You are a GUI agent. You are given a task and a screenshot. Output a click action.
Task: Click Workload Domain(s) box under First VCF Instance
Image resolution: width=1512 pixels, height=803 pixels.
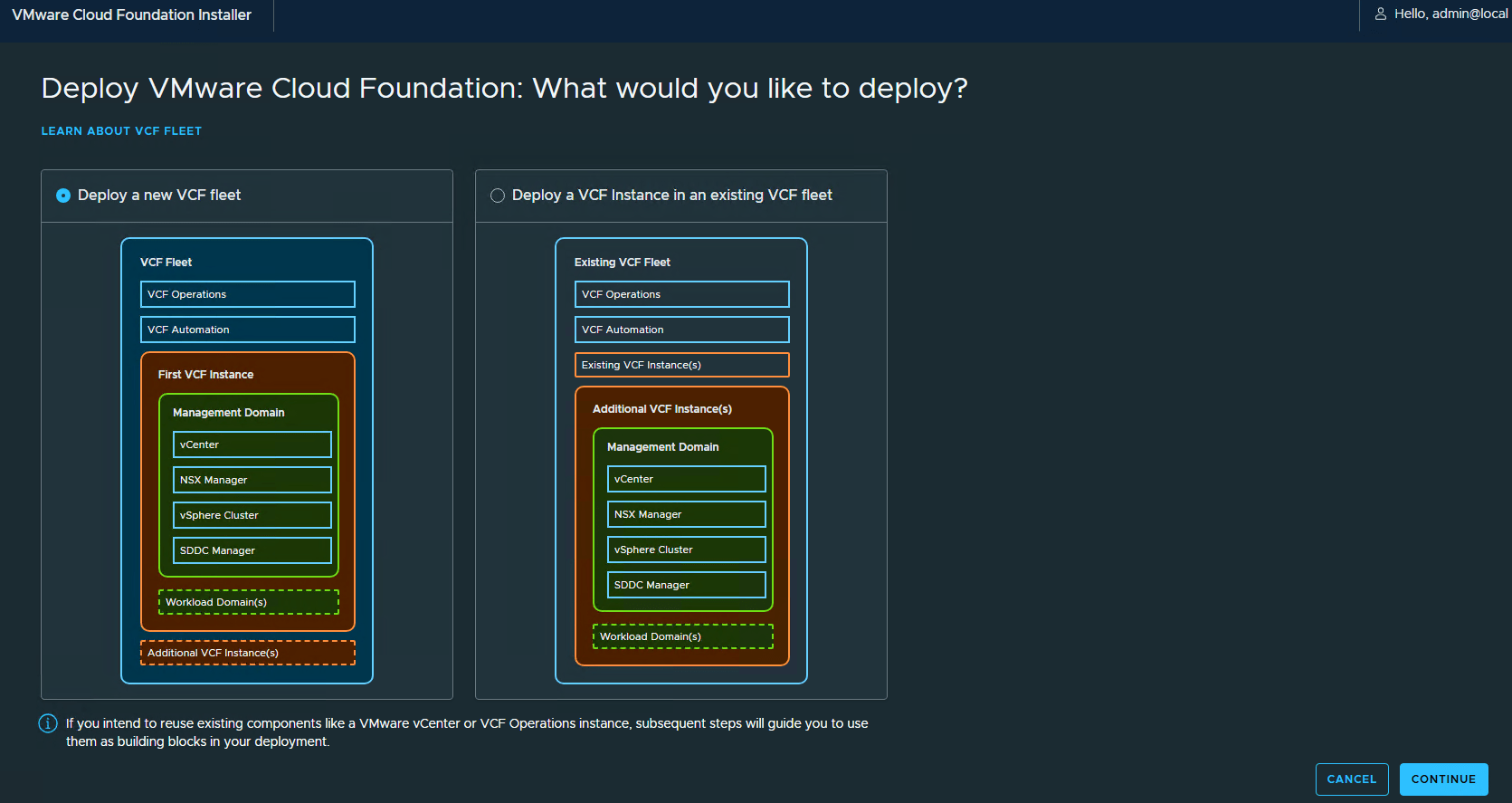click(x=249, y=602)
